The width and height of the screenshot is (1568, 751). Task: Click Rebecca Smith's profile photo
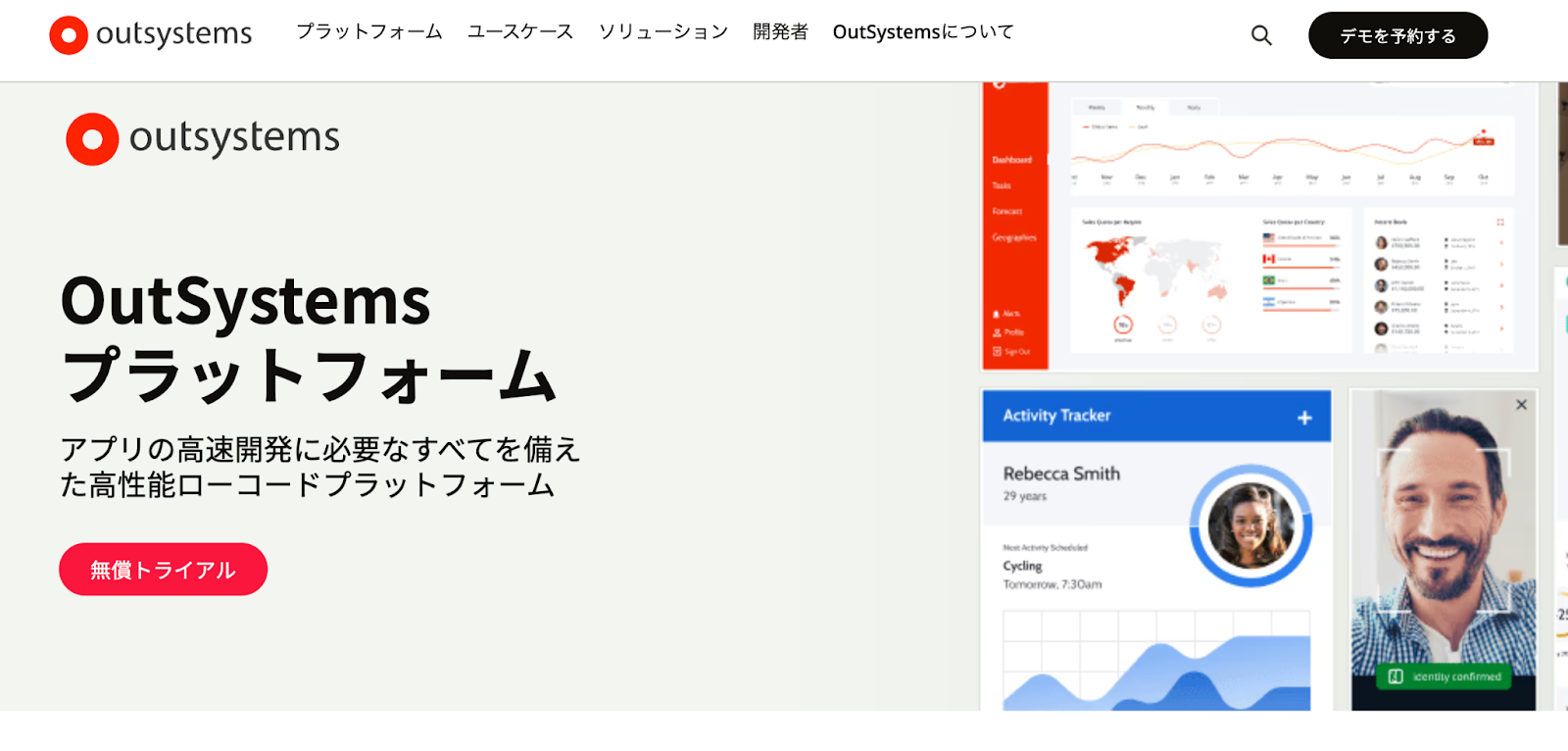(x=1250, y=526)
